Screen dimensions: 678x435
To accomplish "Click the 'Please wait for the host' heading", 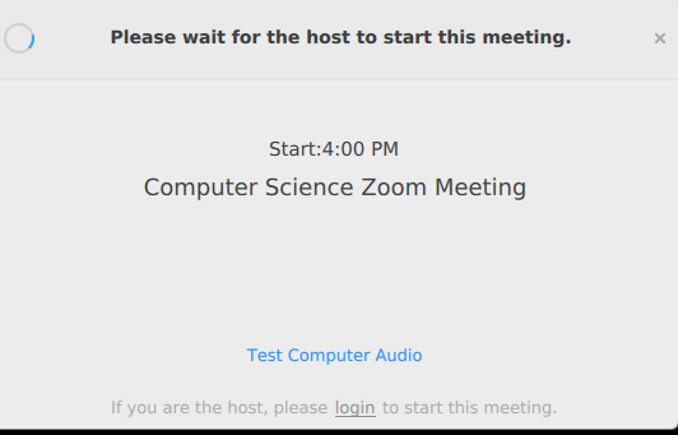I will tap(341, 37).
